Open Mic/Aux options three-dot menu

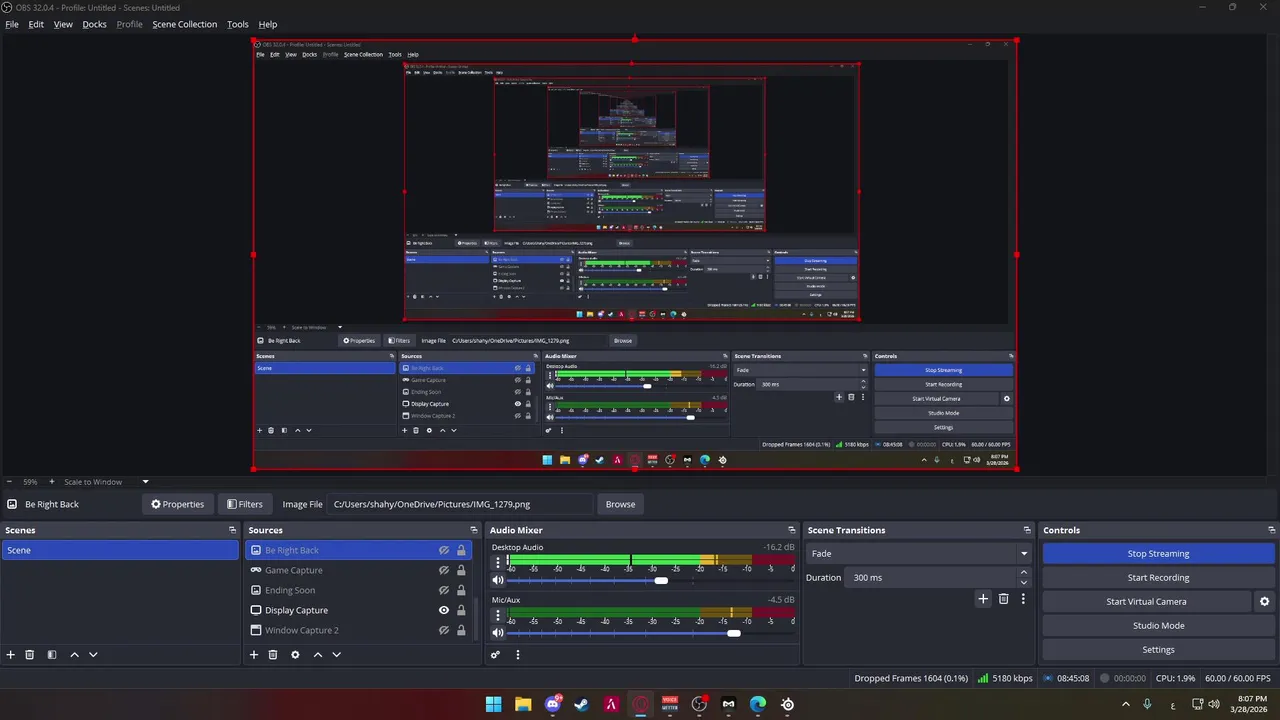[x=498, y=615]
